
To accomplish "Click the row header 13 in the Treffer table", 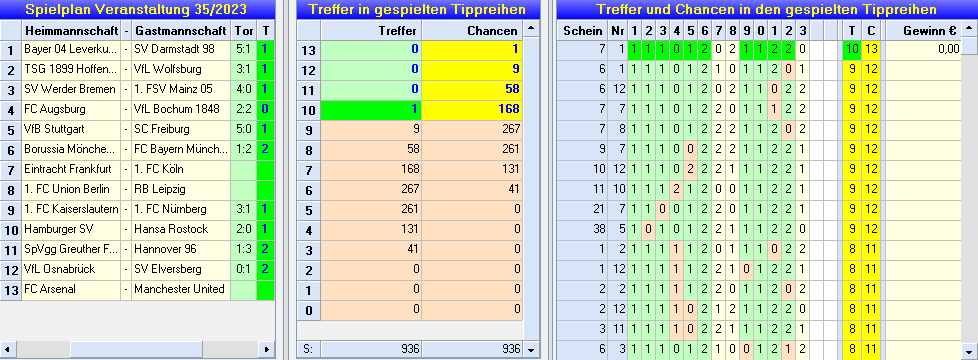I will (308, 49).
